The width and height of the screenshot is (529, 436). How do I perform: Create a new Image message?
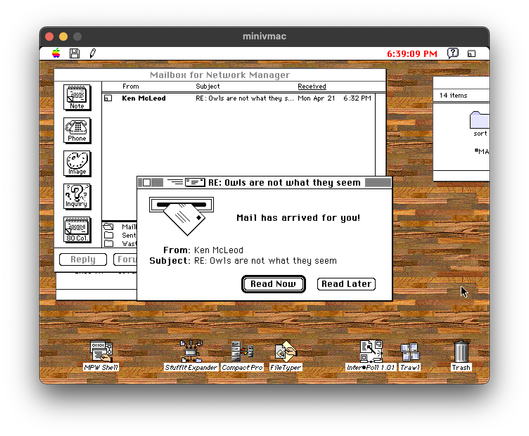[77, 163]
